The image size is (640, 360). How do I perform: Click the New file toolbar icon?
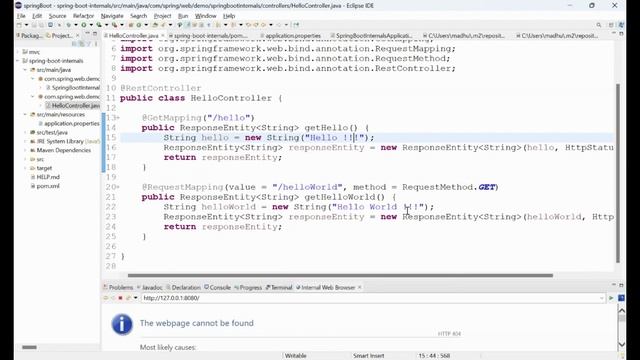(19, 25)
